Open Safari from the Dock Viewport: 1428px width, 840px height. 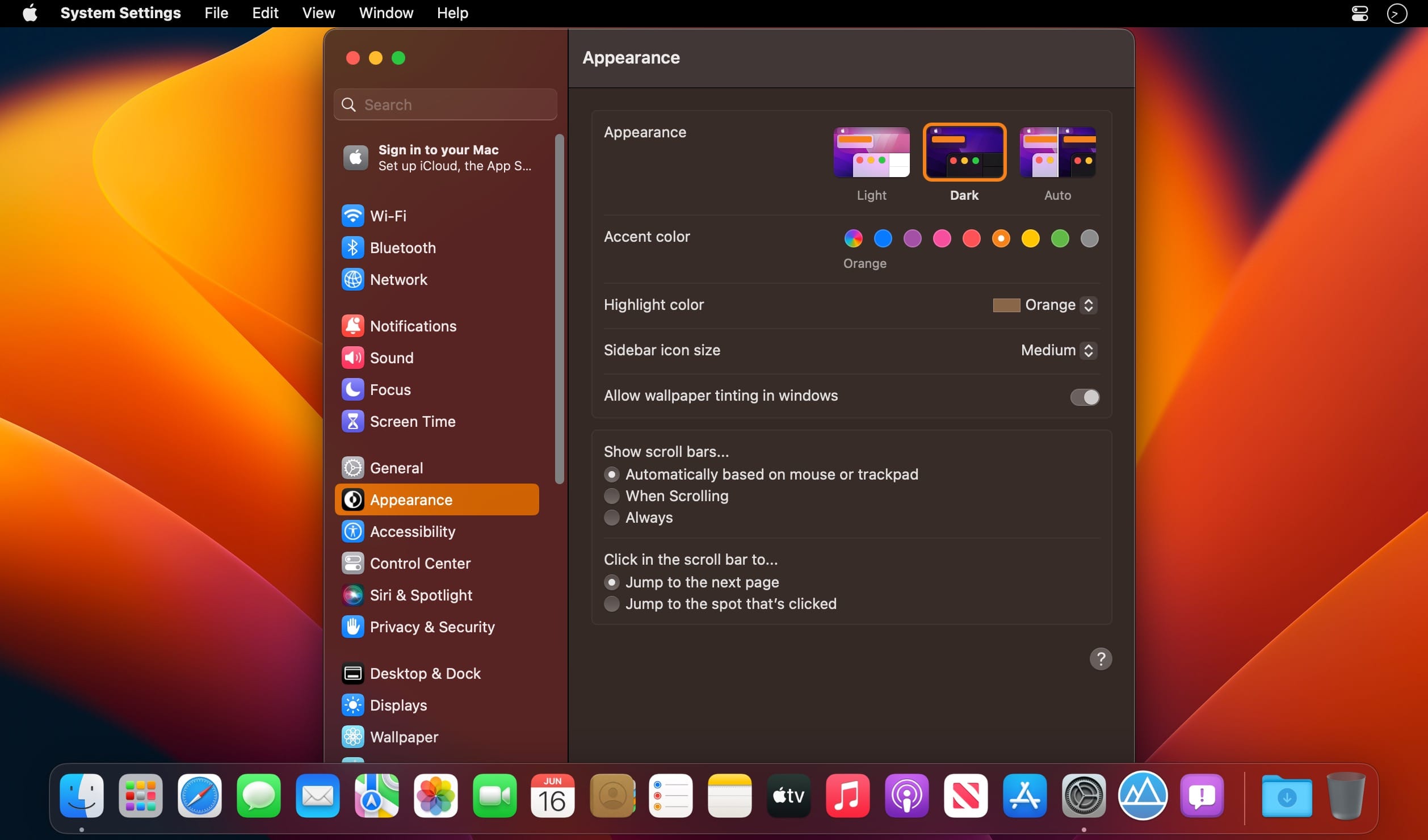(198, 796)
